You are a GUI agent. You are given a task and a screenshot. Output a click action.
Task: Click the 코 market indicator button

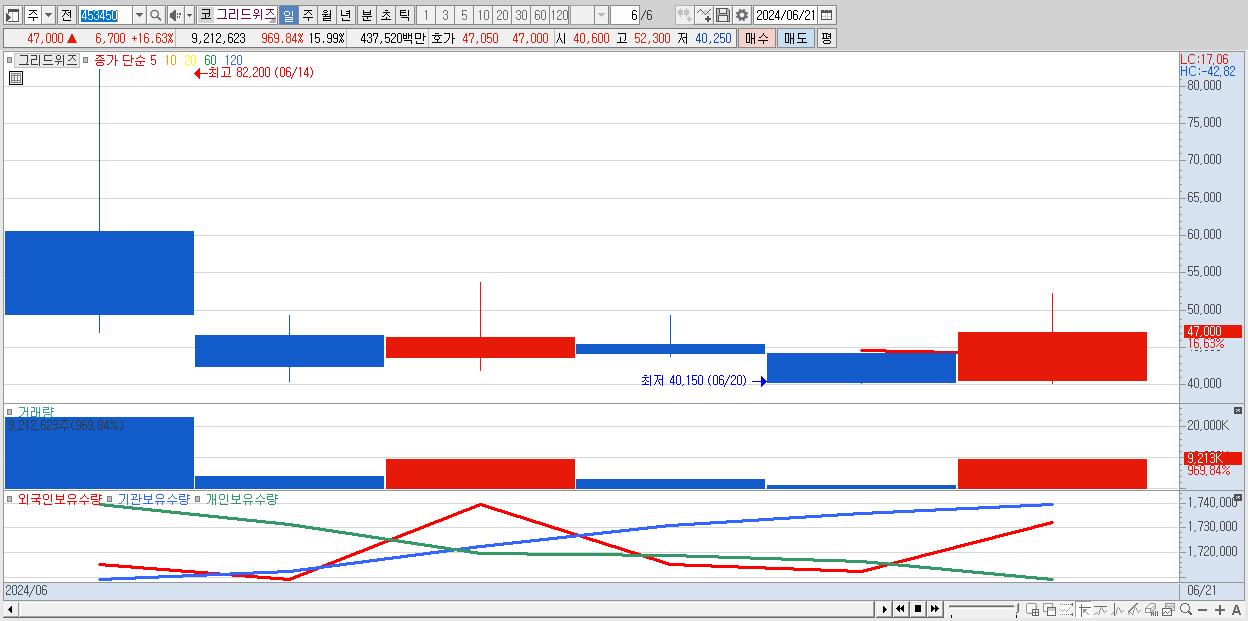pos(205,15)
